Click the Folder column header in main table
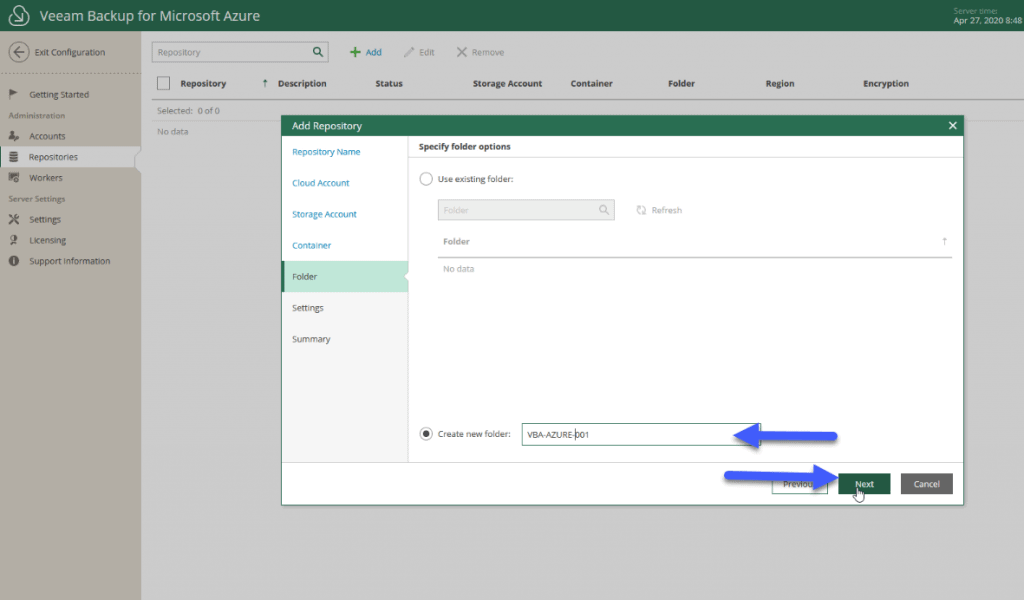 click(x=681, y=84)
